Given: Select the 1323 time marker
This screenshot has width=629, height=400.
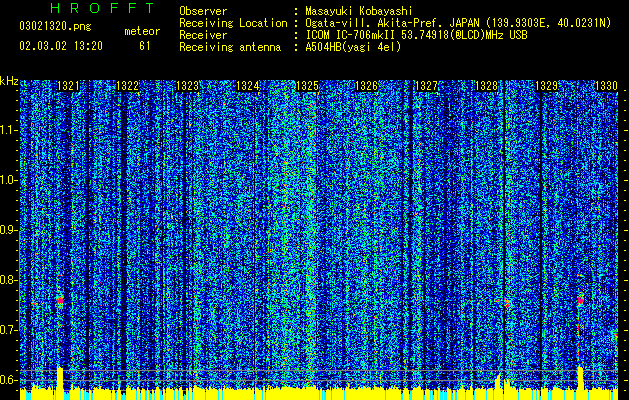Looking at the screenshot, I should 187,86.
